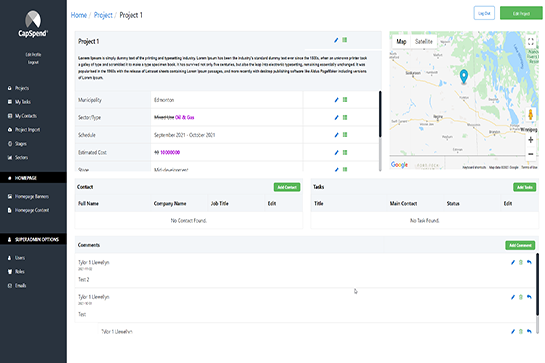Edit the 'Test' comment by Tyler
This screenshot has height=363, width=545.
click(x=513, y=297)
